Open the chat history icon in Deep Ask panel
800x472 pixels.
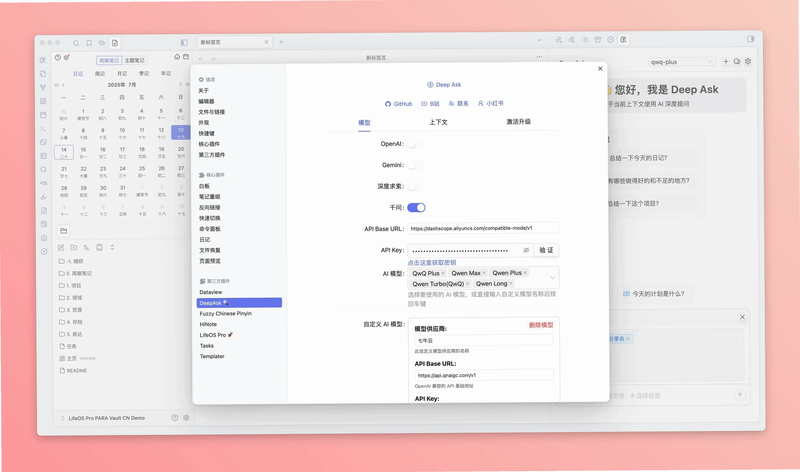click(x=737, y=61)
